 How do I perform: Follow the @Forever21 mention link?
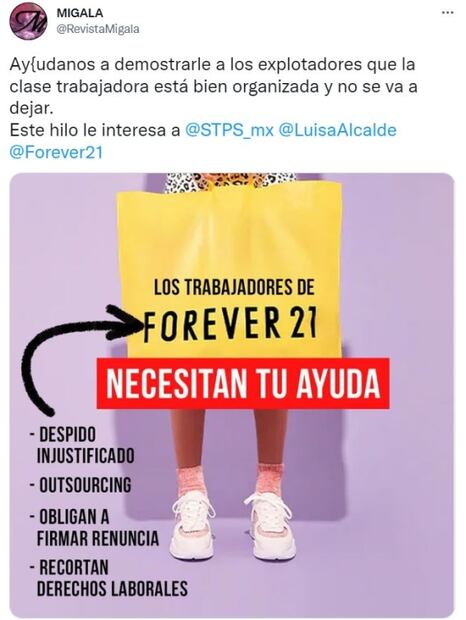pos(56,152)
